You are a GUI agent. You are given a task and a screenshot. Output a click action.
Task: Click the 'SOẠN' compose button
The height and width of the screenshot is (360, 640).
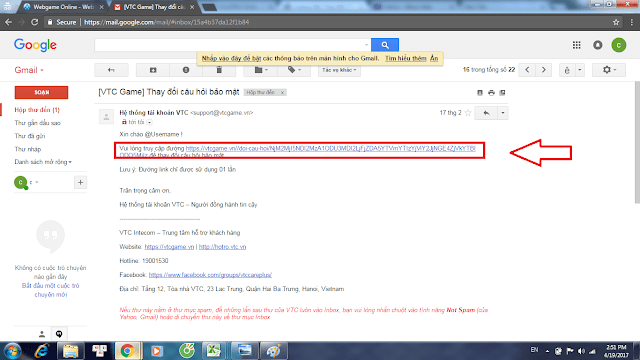point(41,92)
